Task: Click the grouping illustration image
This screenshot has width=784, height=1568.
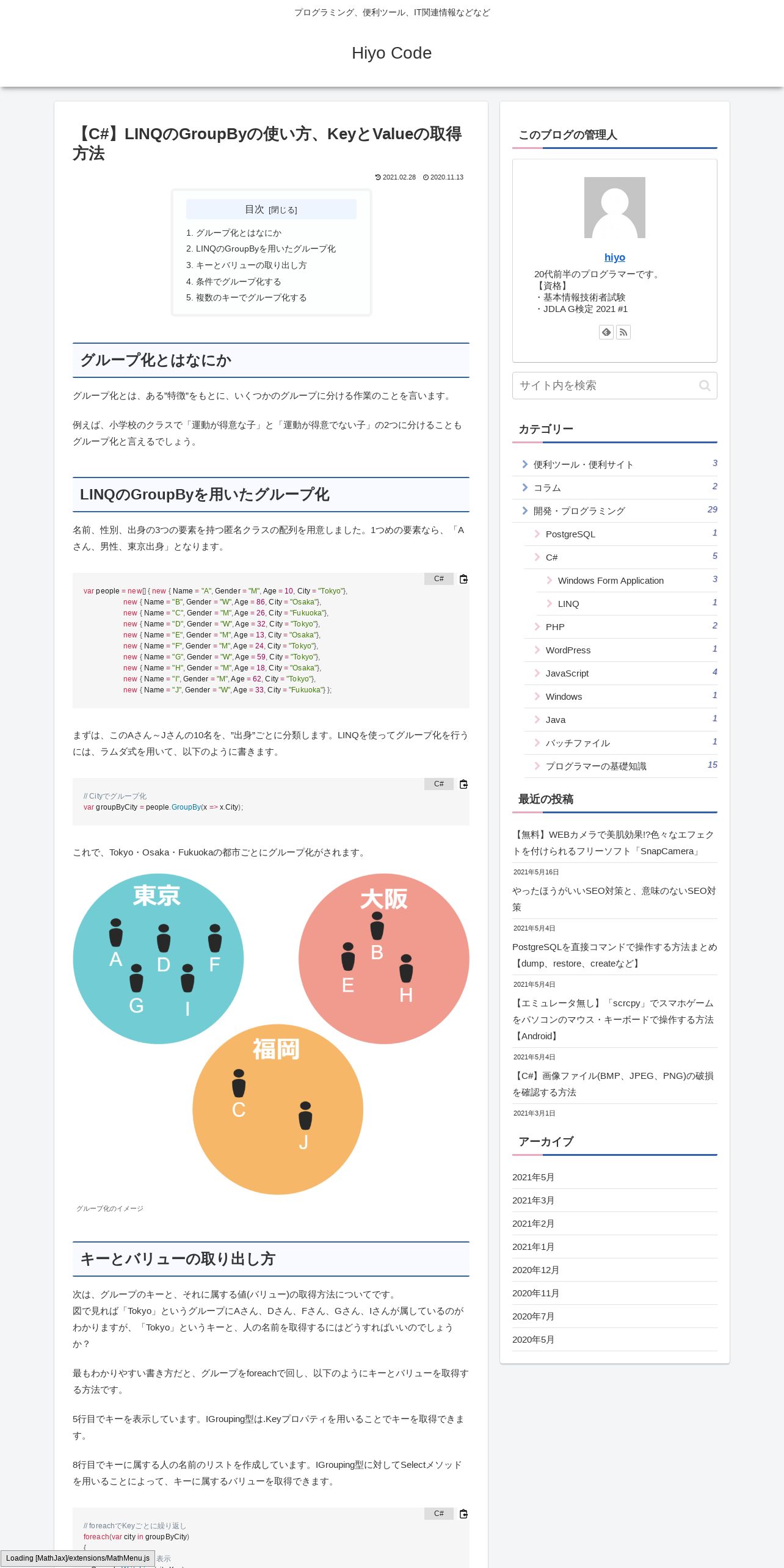Action: [271, 1034]
